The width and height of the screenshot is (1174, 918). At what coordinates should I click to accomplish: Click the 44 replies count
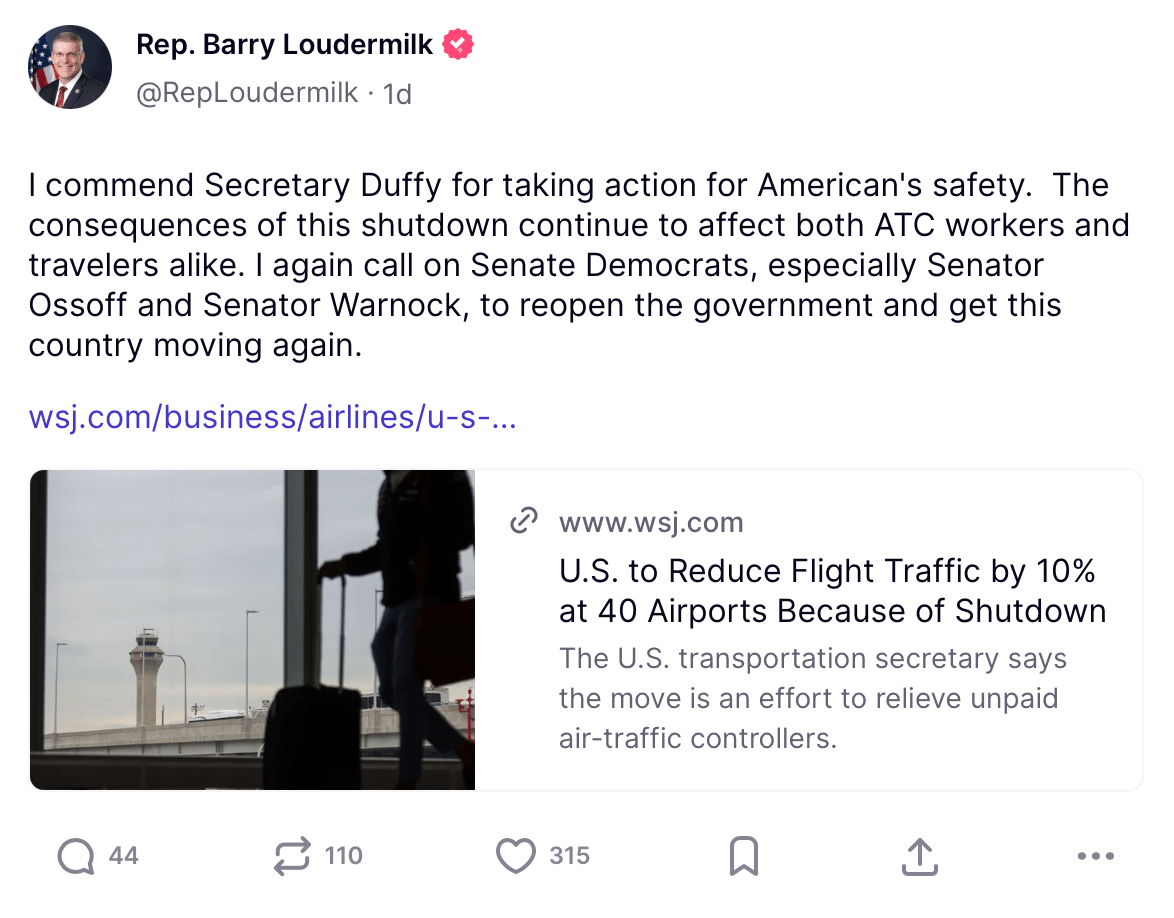tap(123, 856)
